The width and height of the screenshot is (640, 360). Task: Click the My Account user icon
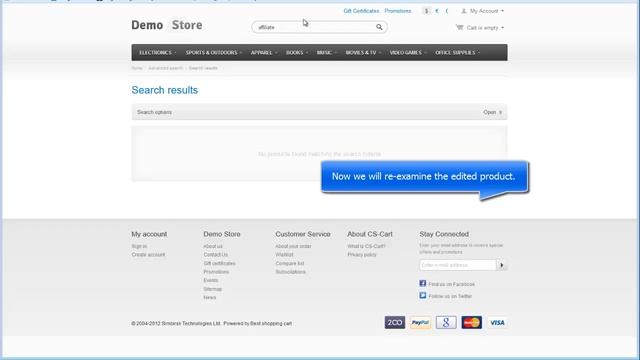464,11
